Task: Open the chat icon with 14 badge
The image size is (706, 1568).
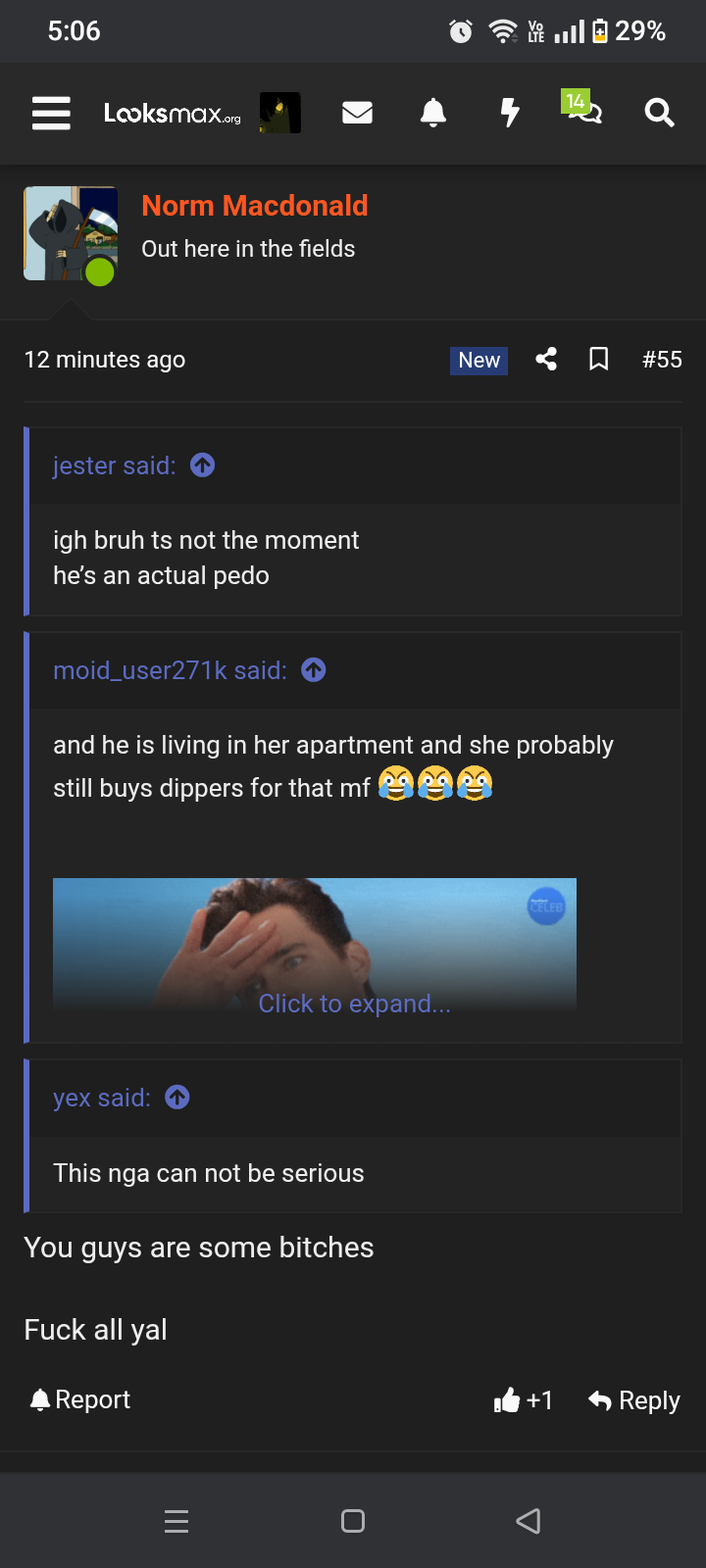Action: (x=583, y=111)
